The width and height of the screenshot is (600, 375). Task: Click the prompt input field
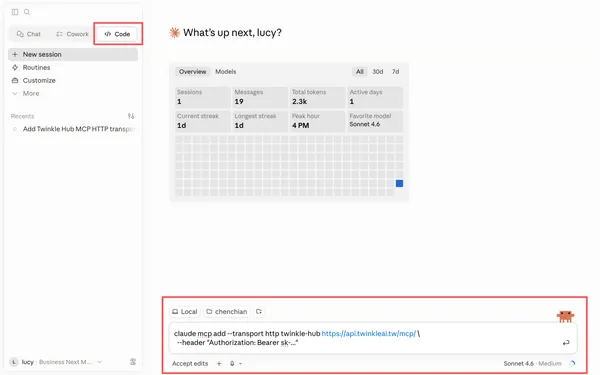point(373,338)
